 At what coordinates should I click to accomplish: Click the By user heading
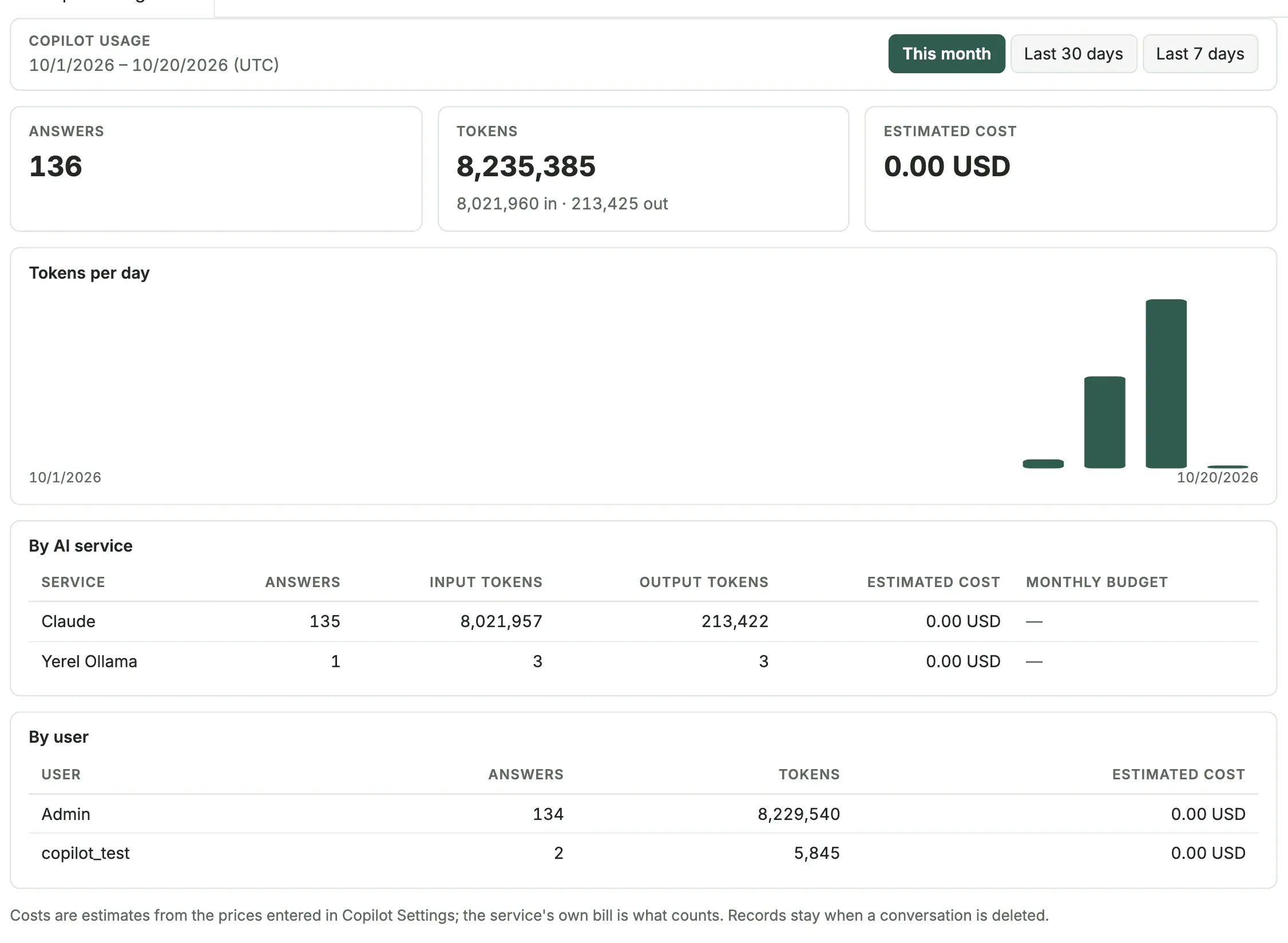58,737
